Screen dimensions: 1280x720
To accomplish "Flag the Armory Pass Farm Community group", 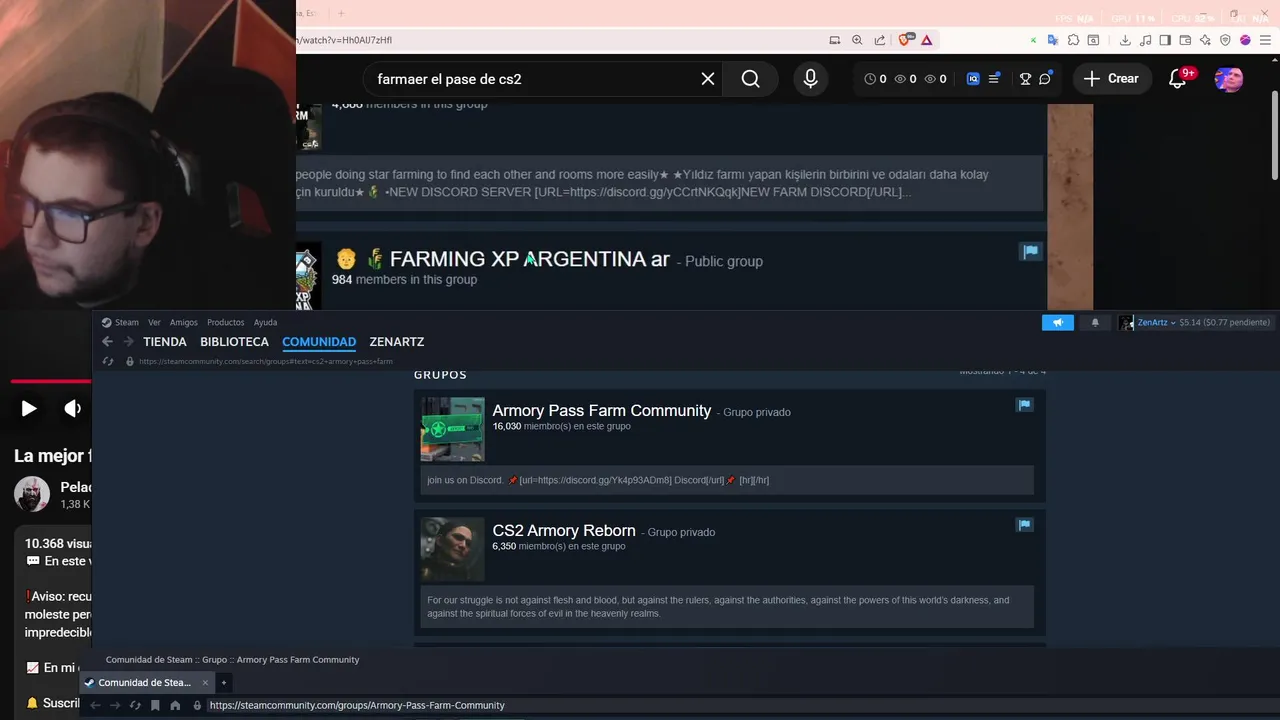I will [x=1024, y=405].
